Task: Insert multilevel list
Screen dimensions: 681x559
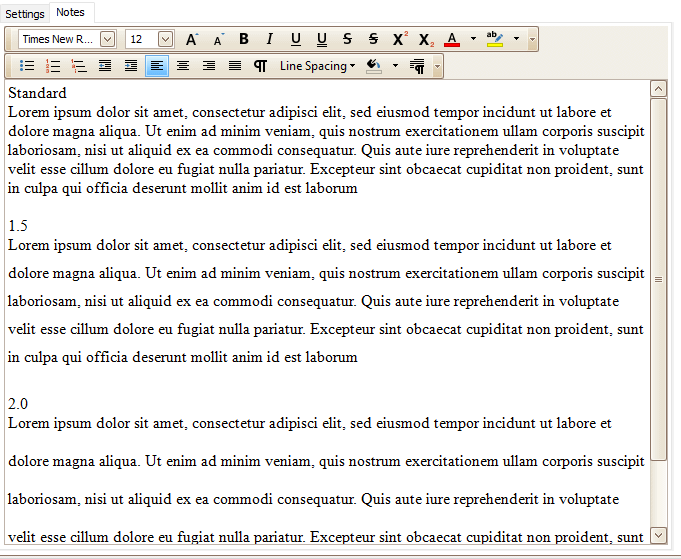Action: coord(79,66)
